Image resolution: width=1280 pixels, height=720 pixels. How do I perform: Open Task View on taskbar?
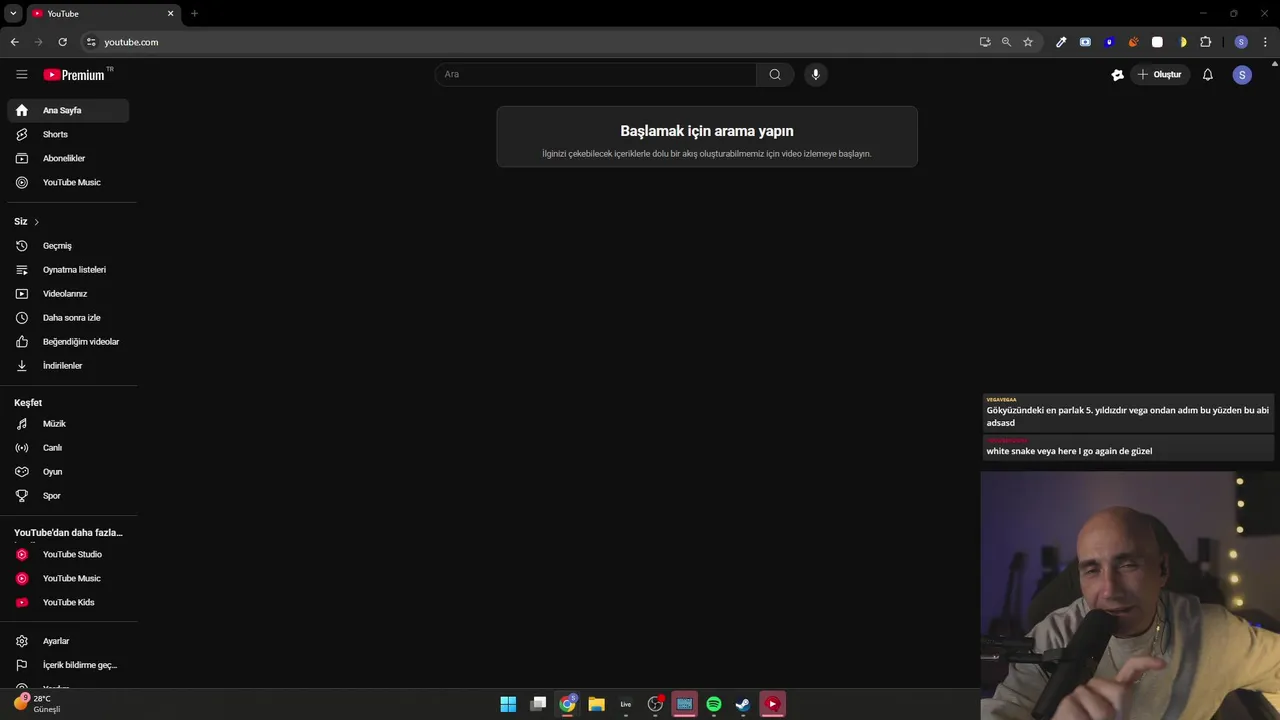point(538,704)
